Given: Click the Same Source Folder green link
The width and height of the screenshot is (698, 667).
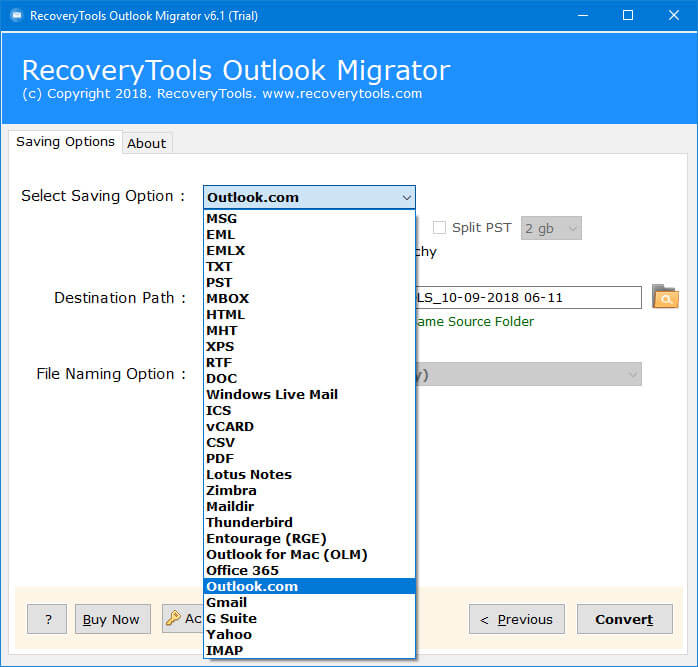Looking at the screenshot, I should [x=475, y=321].
